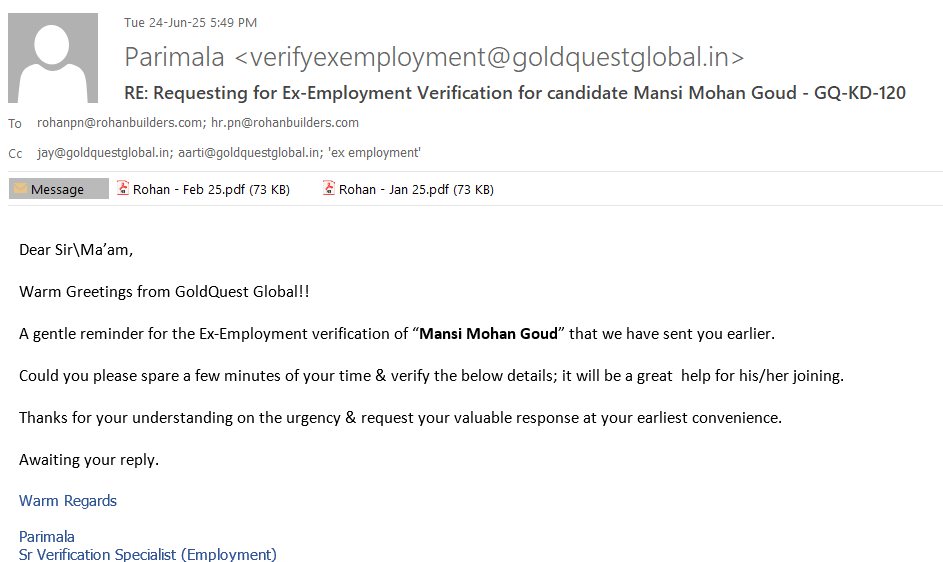
Task: Click the email subject line
Action: click(514, 93)
